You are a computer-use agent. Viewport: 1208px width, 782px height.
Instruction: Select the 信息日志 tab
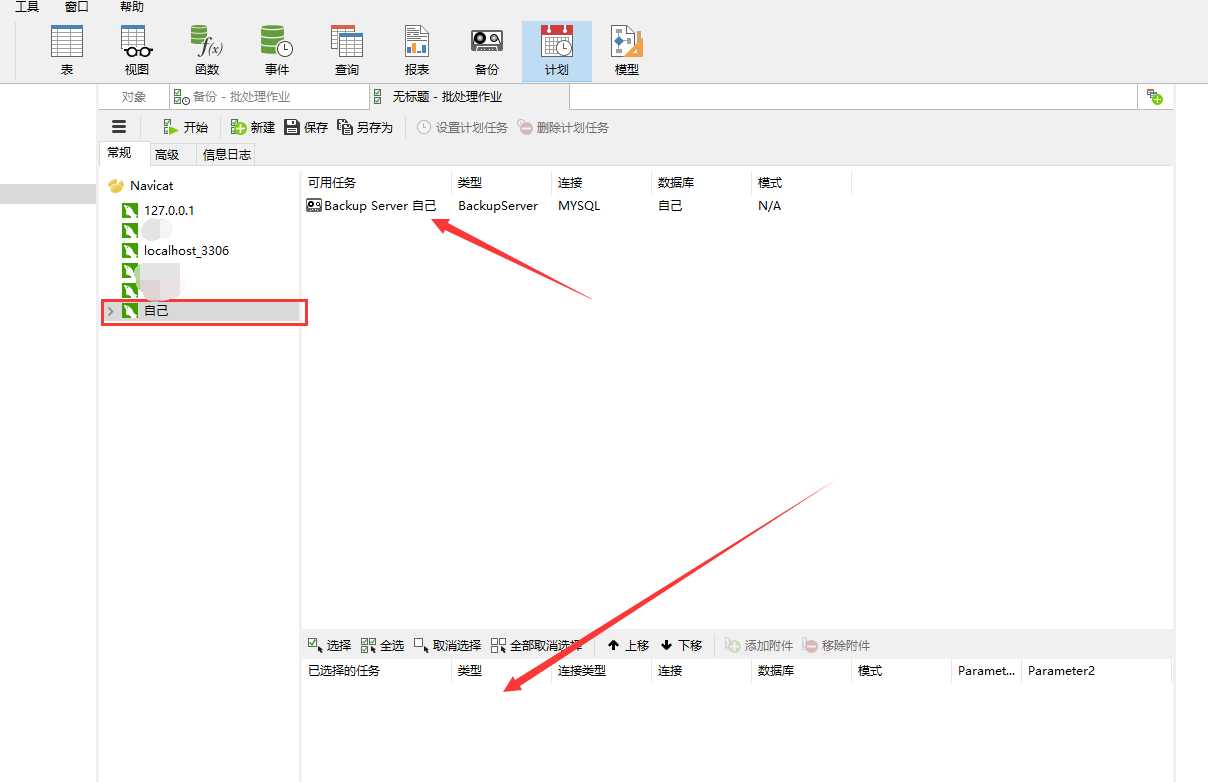pos(227,154)
